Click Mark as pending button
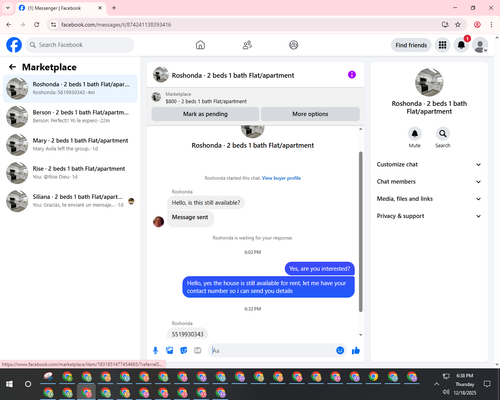The width and height of the screenshot is (500, 400). pyautogui.click(x=205, y=114)
